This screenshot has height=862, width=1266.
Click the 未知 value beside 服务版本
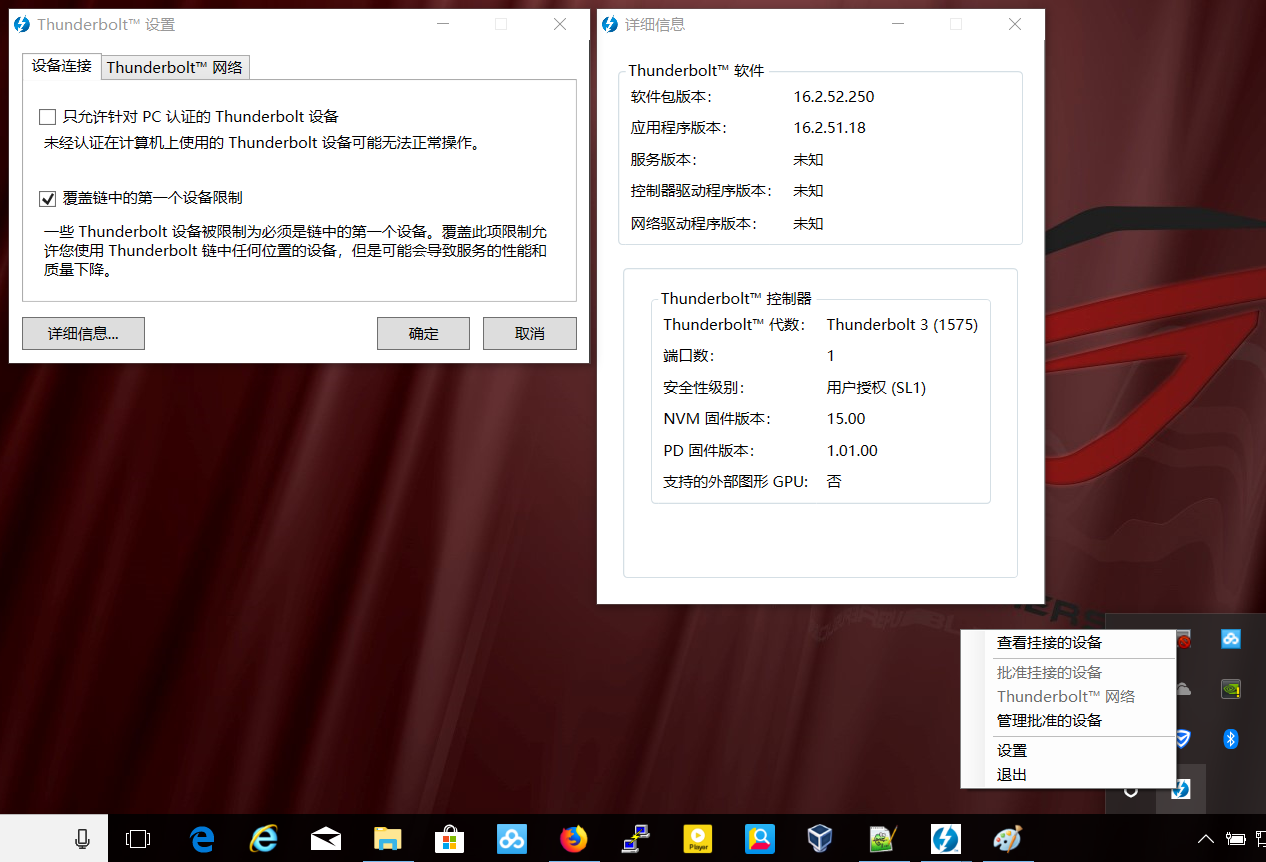click(808, 160)
